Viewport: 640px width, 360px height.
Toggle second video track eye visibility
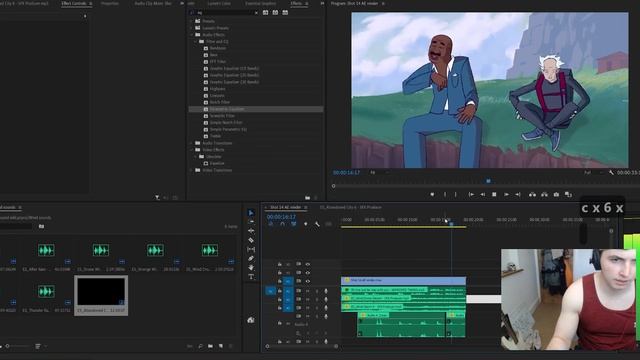click(308, 273)
